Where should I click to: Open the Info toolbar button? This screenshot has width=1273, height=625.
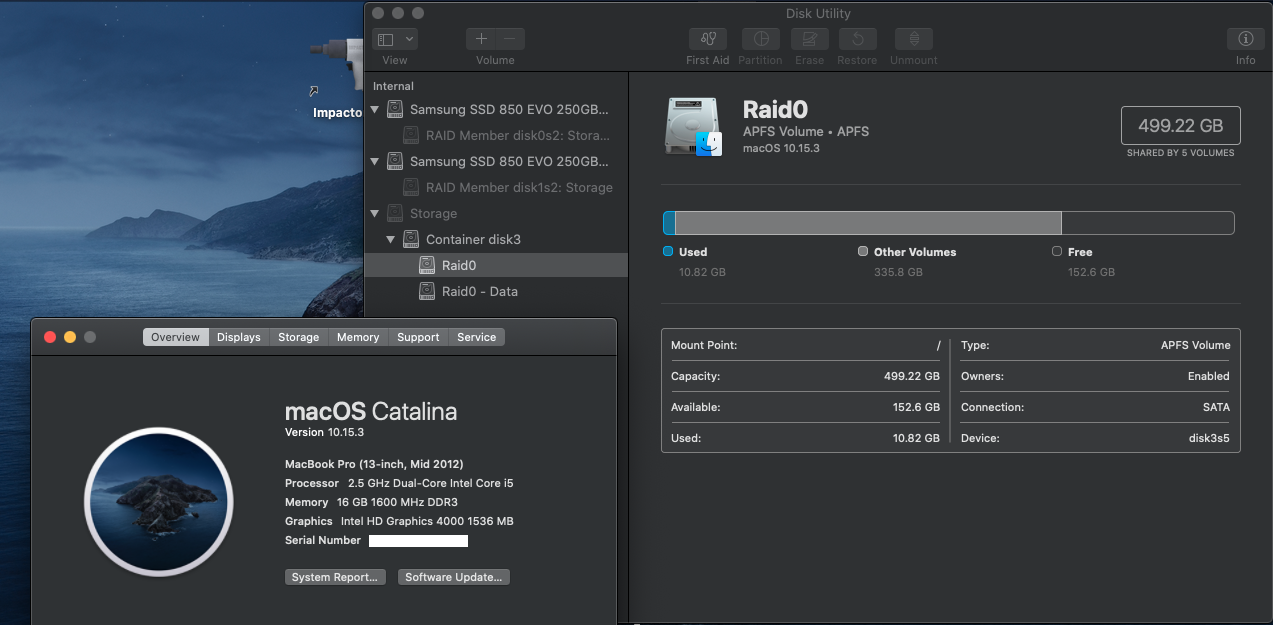[x=1246, y=39]
